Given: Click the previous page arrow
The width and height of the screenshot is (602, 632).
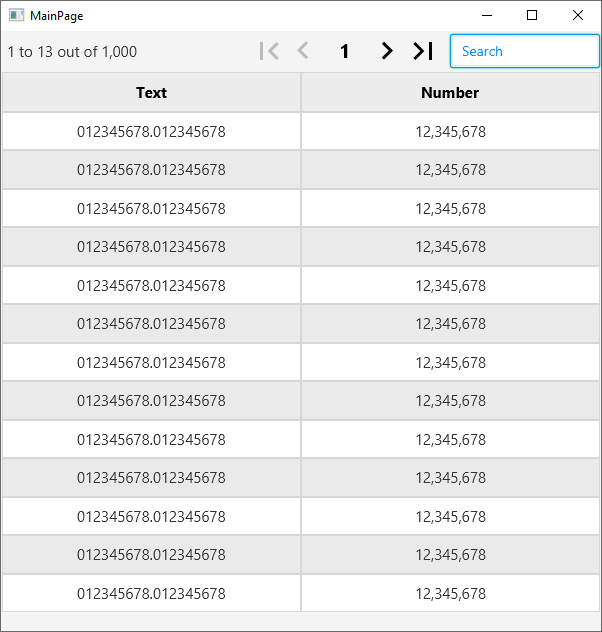Looking at the screenshot, I should [303, 51].
